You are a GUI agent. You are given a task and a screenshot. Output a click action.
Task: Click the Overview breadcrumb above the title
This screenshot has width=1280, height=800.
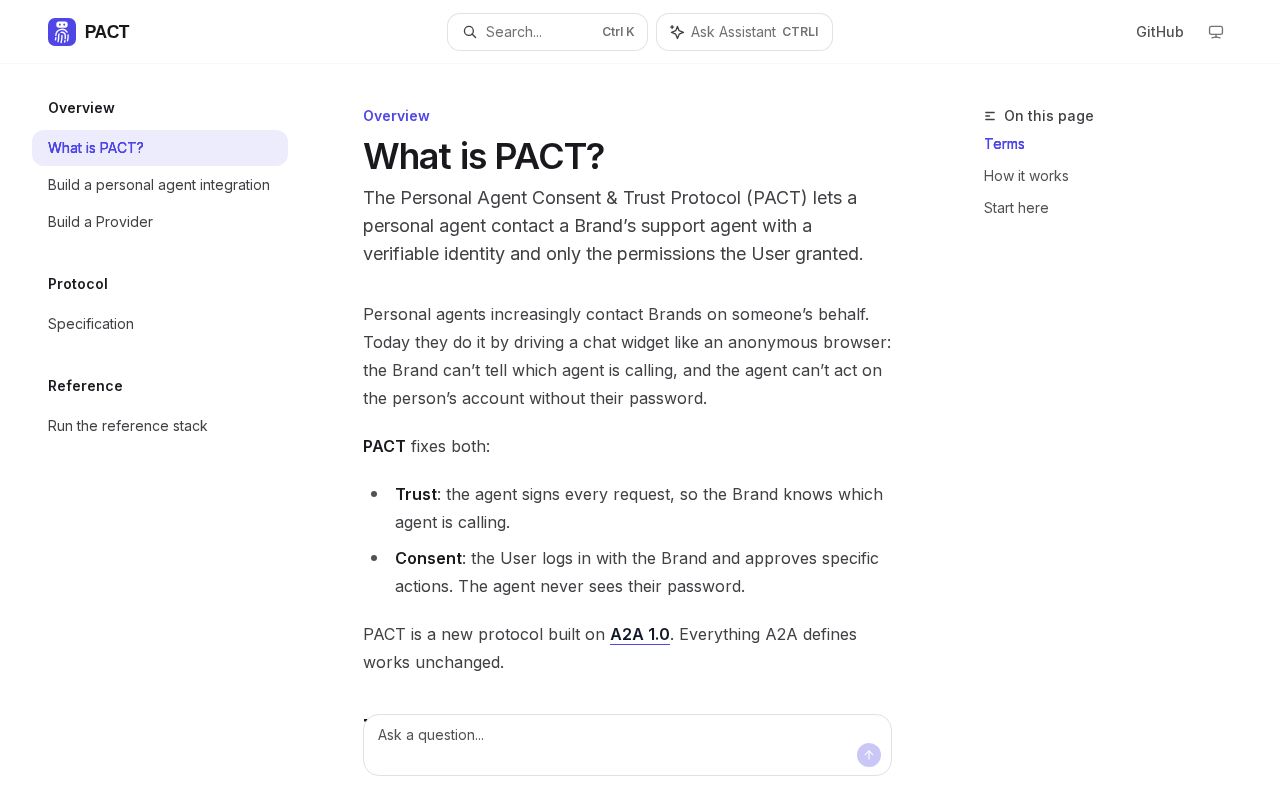(x=396, y=116)
